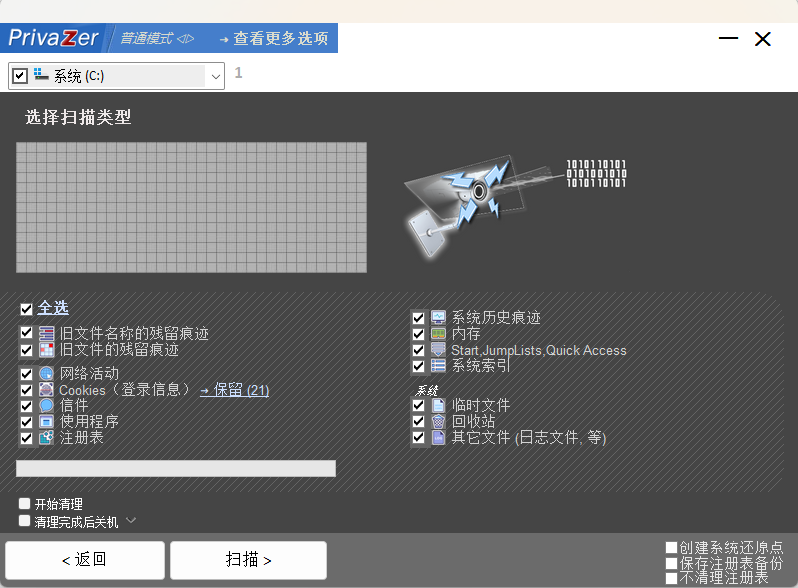The width and height of the screenshot is (798, 588).
Task: Open the 系统 (C:) drive dropdown
Action: tap(214, 76)
